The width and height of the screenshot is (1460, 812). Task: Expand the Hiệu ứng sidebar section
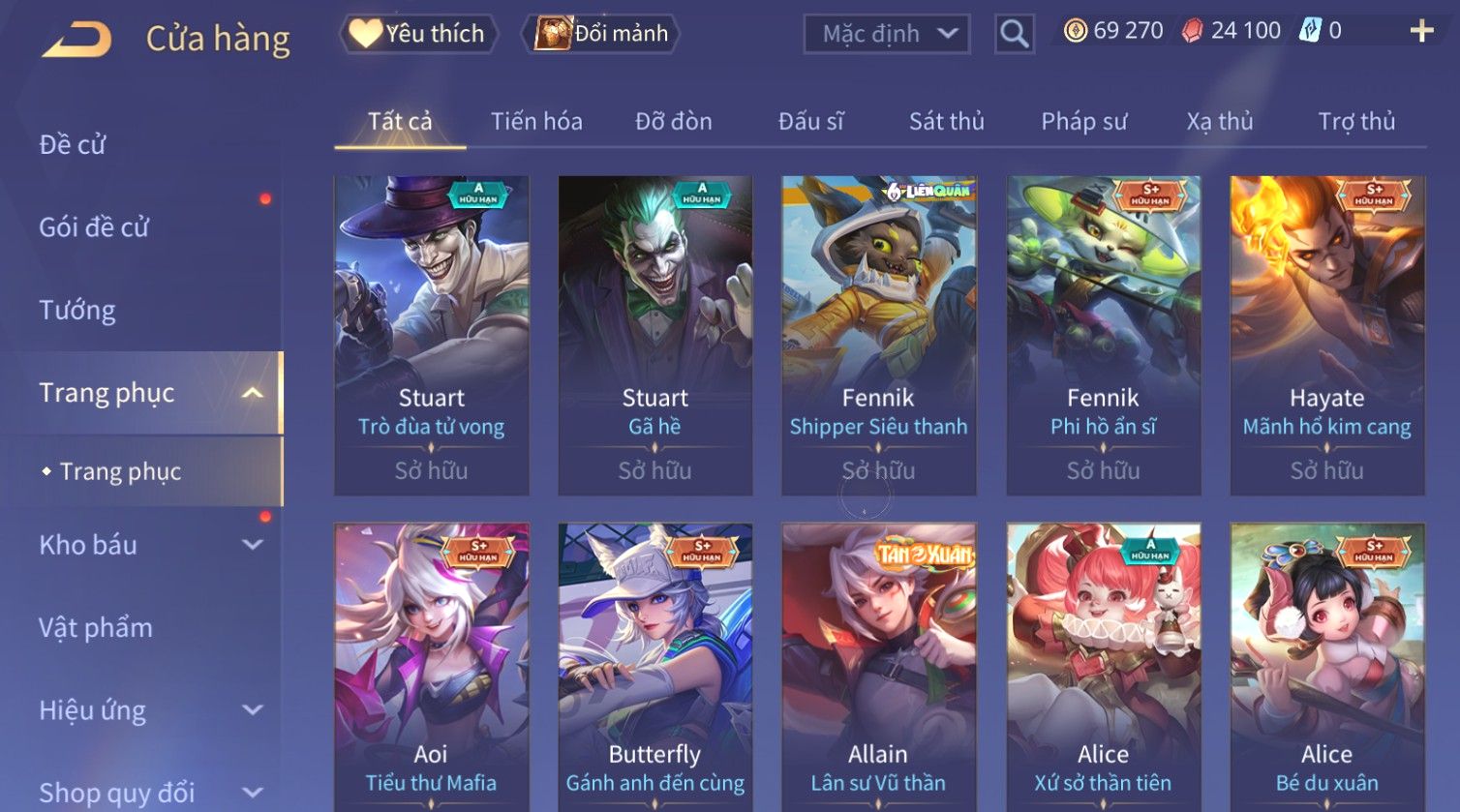tap(253, 710)
